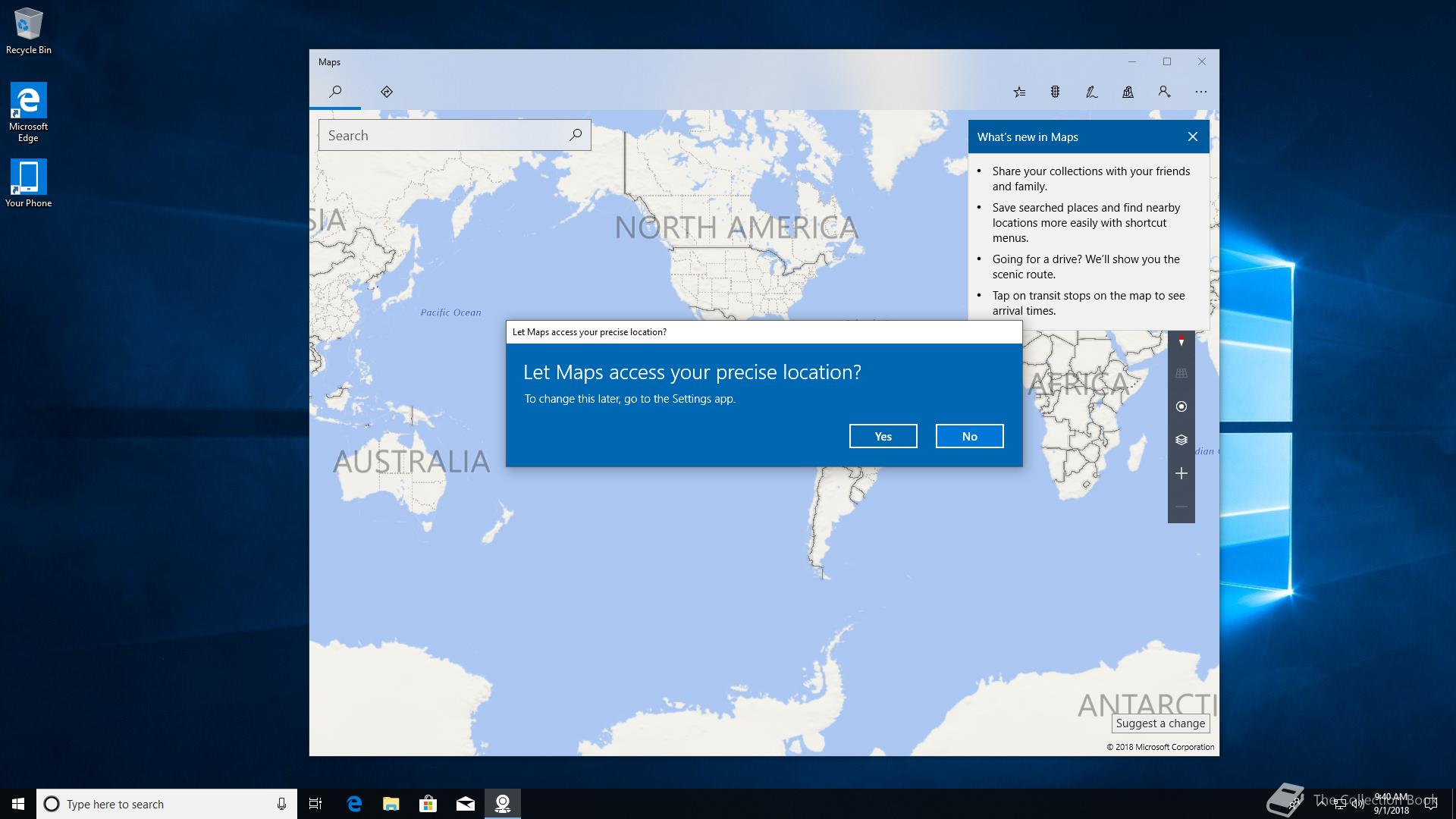Screen dimensions: 1456x819
Task: Click the AUSTRALIA map label
Action: tap(412, 461)
